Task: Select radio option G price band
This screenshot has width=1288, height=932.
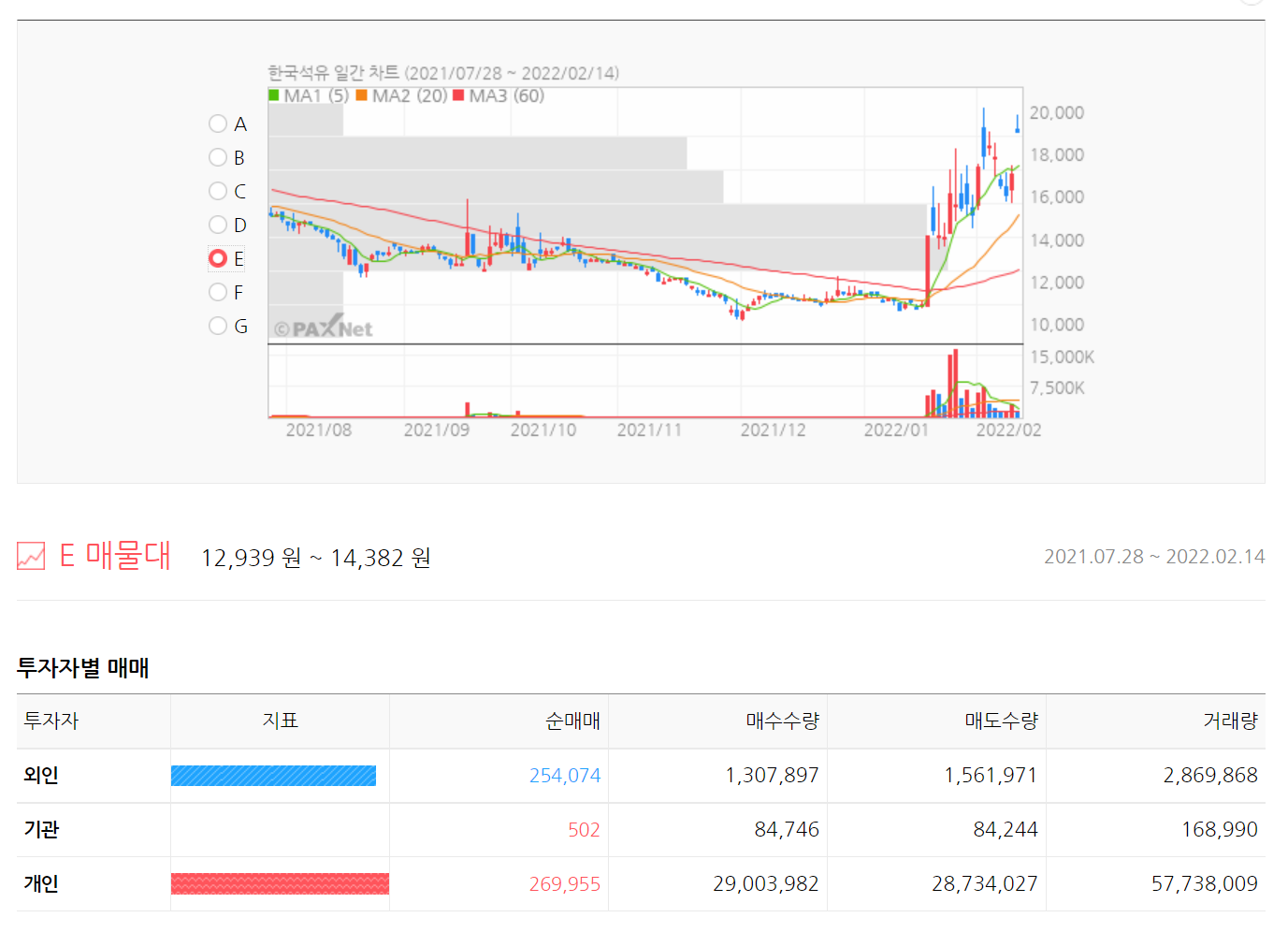Action: pos(218,326)
